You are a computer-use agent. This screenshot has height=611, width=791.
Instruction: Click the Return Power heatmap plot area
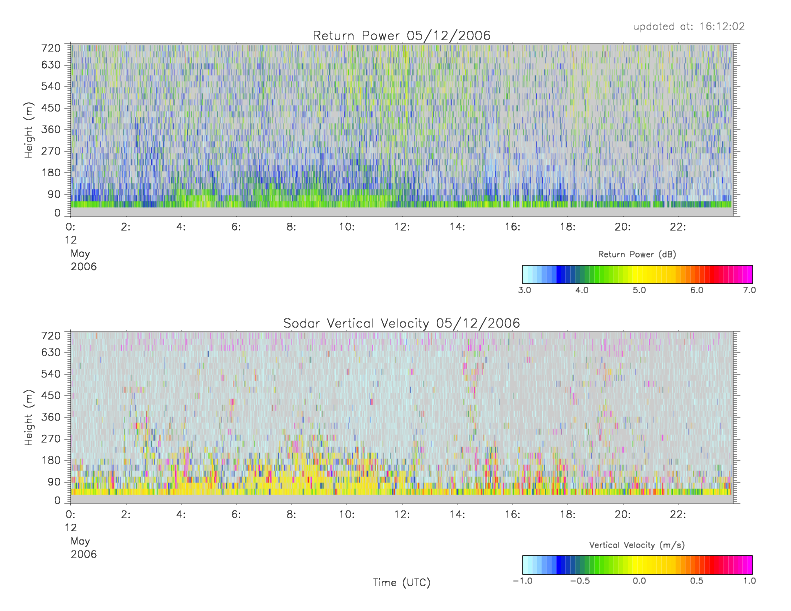pos(402,130)
